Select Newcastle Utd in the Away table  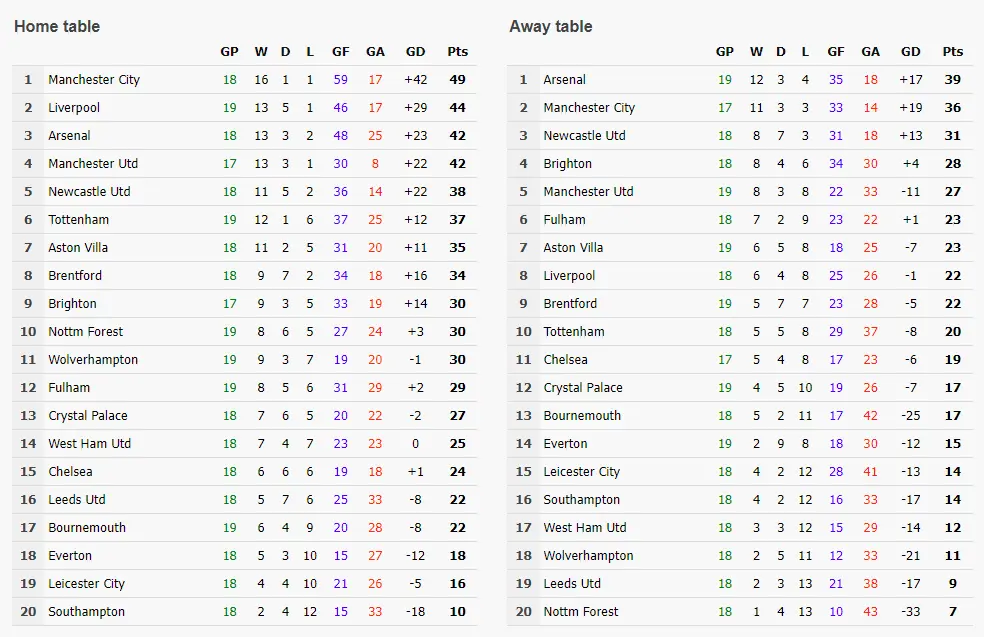point(584,136)
